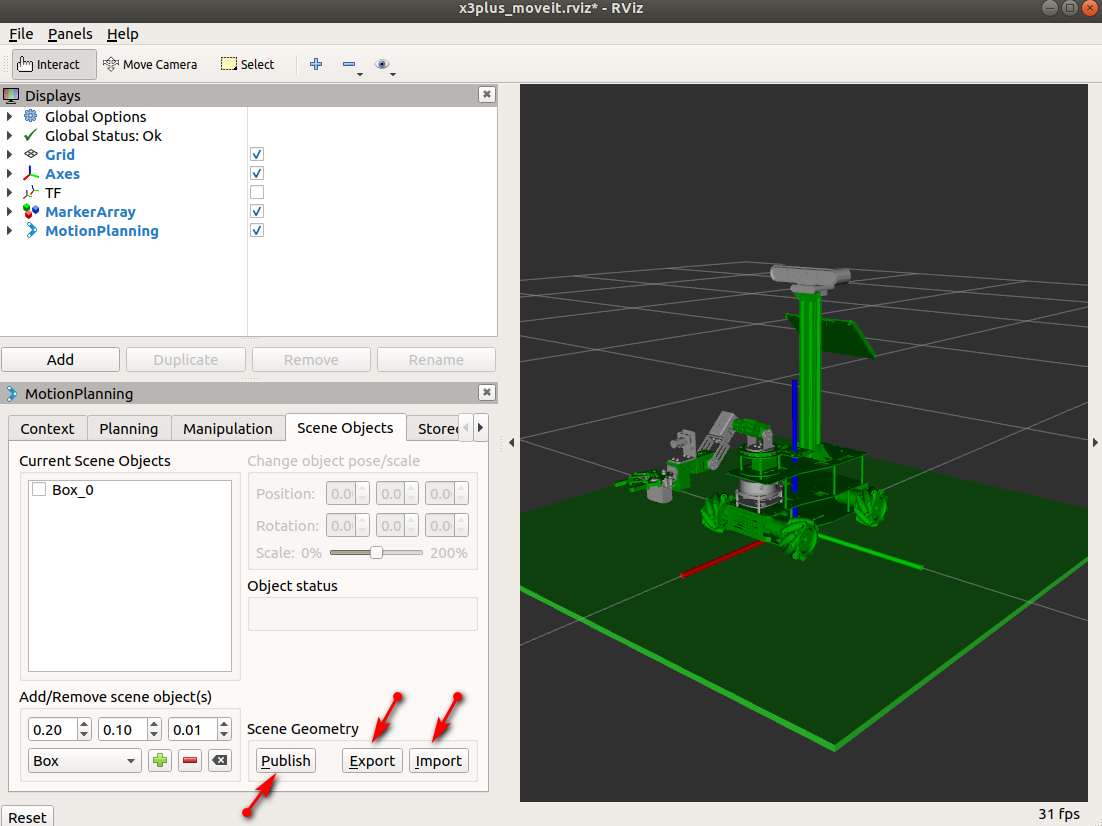Image resolution: width=1102 pixels, height=826 pixels.
Task: Open the File menu
Action: pyautogui.click(x=21, y=34)
